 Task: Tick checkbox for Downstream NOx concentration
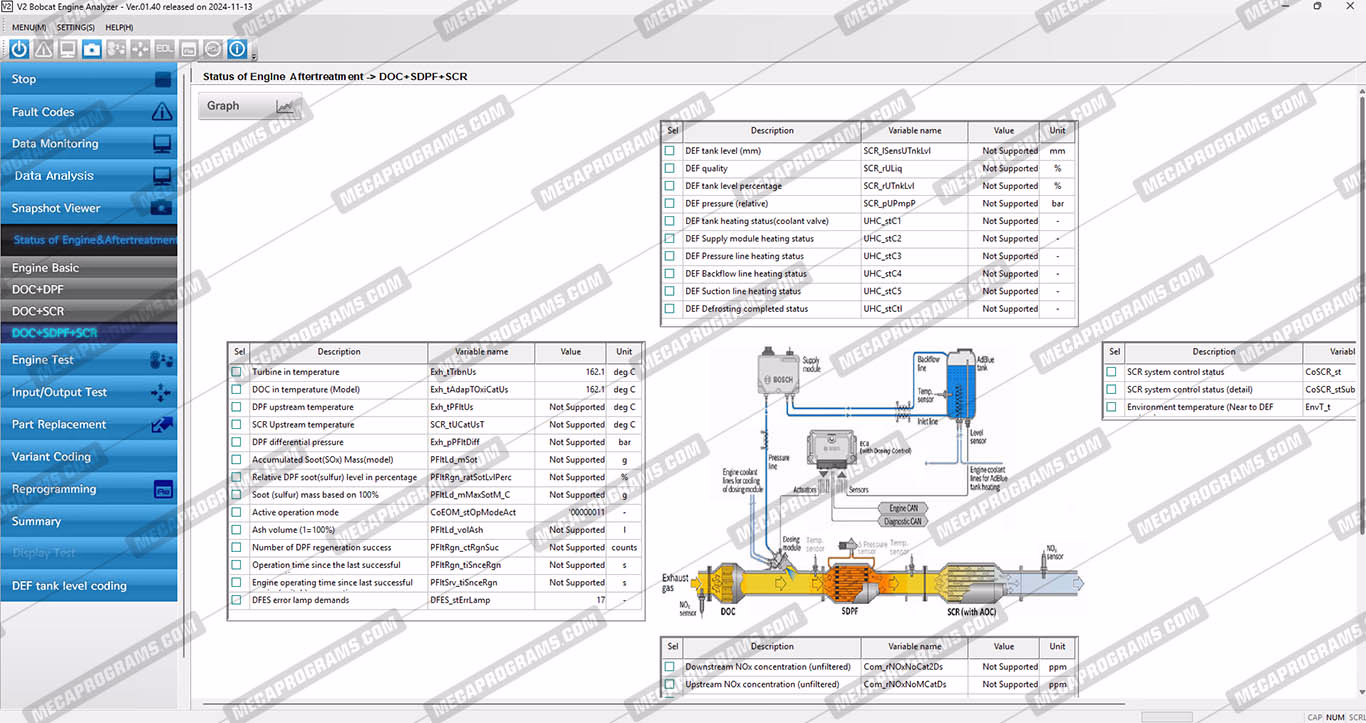point(670,667)
